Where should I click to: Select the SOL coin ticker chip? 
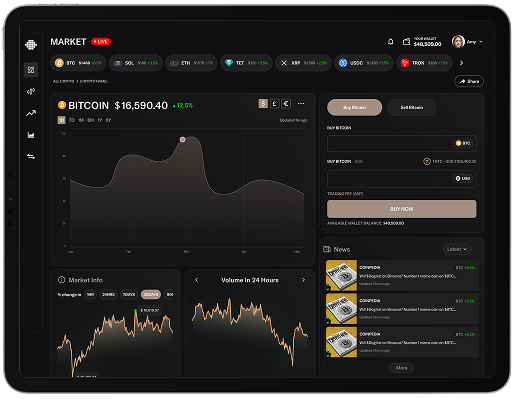[136, 63]
